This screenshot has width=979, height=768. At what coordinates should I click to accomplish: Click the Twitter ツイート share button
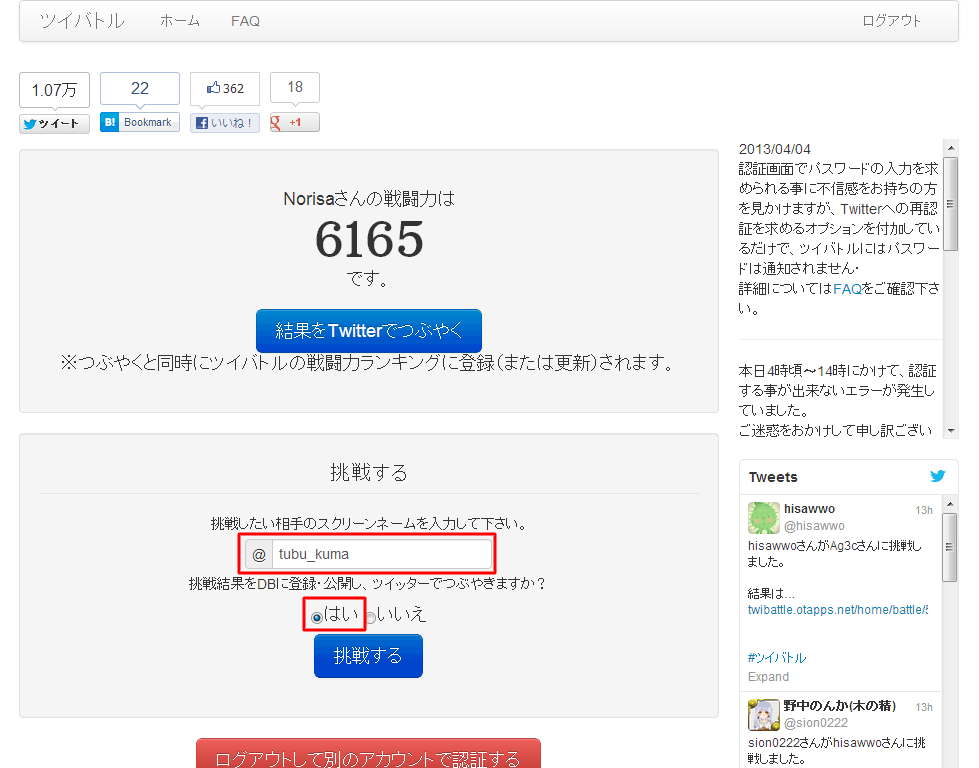tap(54, 124)
